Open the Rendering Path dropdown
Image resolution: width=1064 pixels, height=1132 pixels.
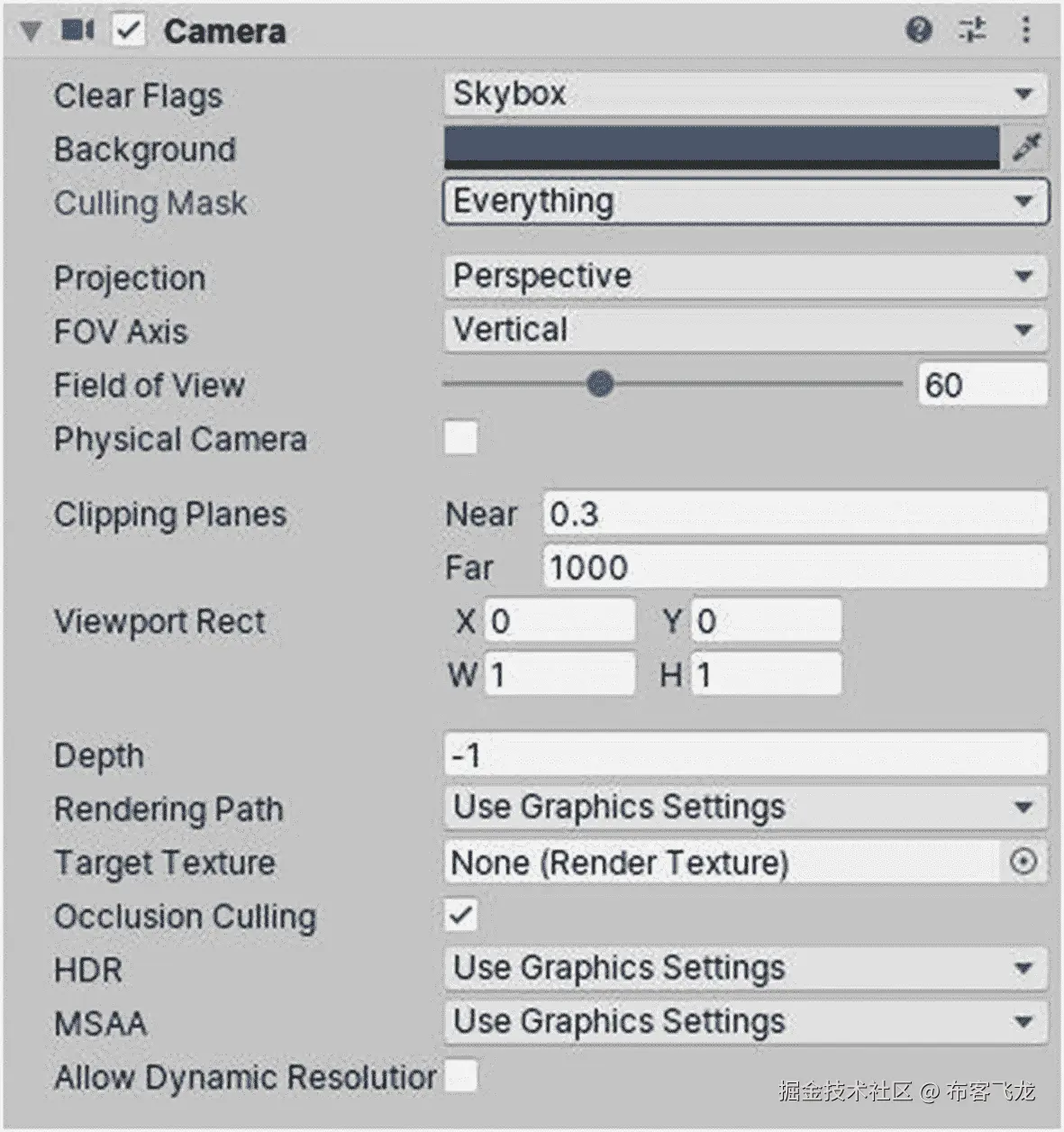(745, 808)
